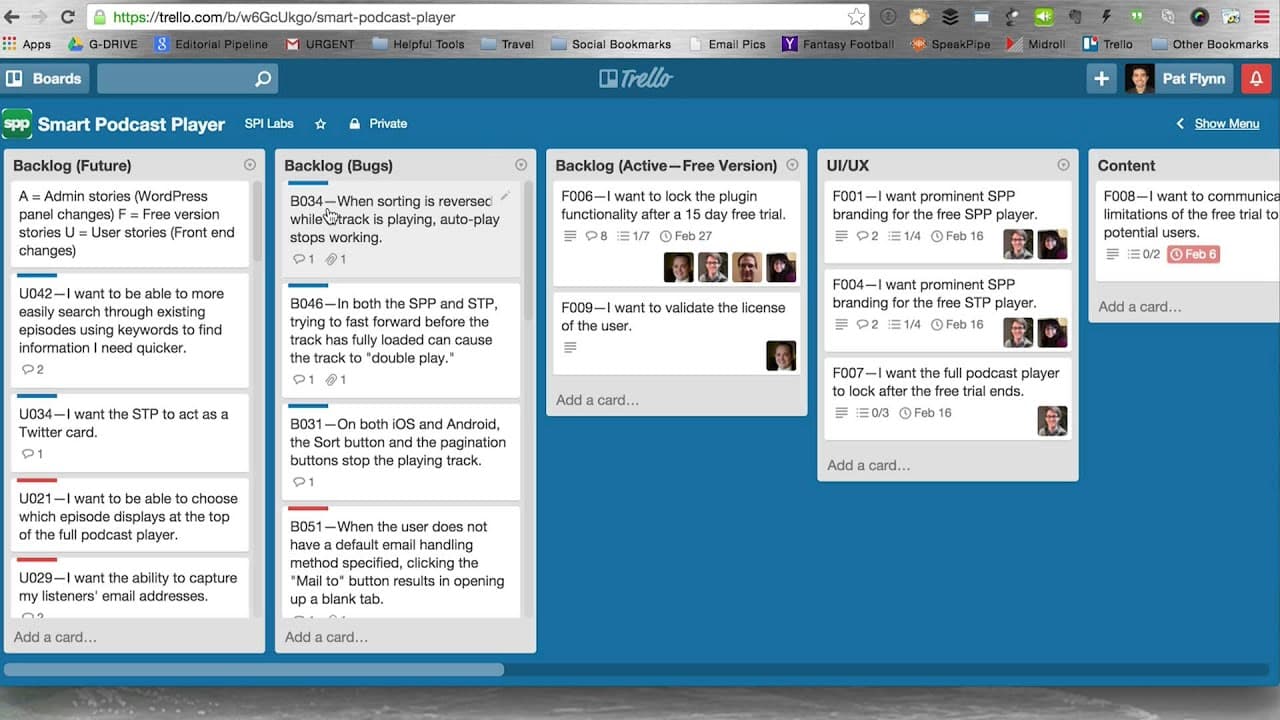The image size is (1280, 720).
Task: Click SPI Labs organization link
Action: coord(269,124)
